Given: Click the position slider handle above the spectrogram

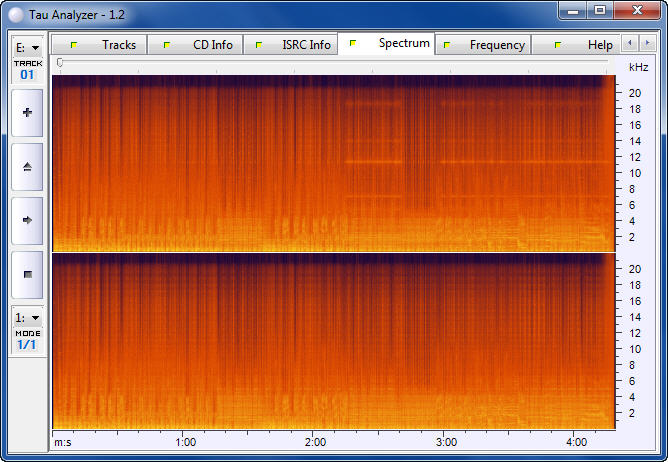Looking at the screenshot, I should 60,63.
